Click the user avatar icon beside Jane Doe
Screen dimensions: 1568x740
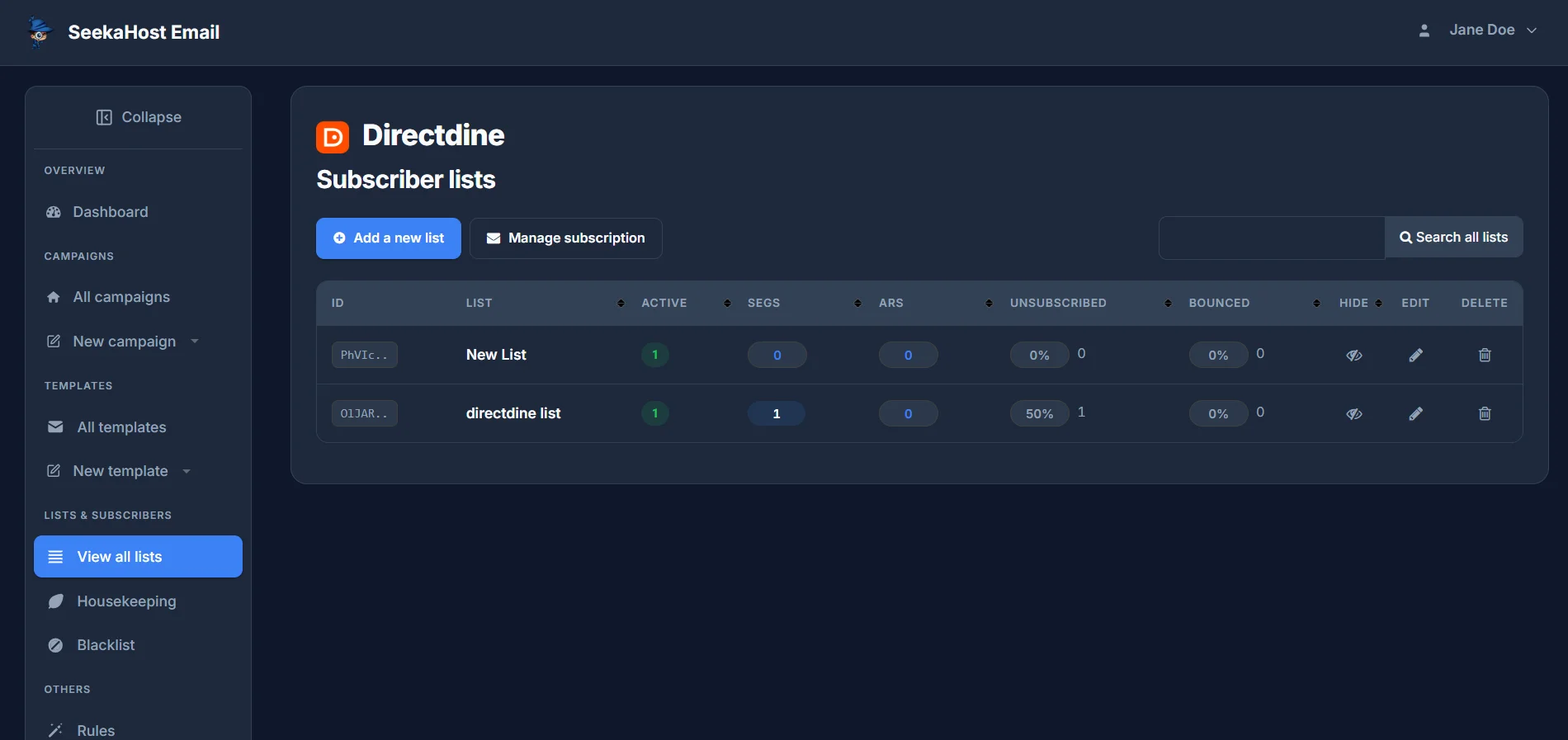pos(1424,31)
